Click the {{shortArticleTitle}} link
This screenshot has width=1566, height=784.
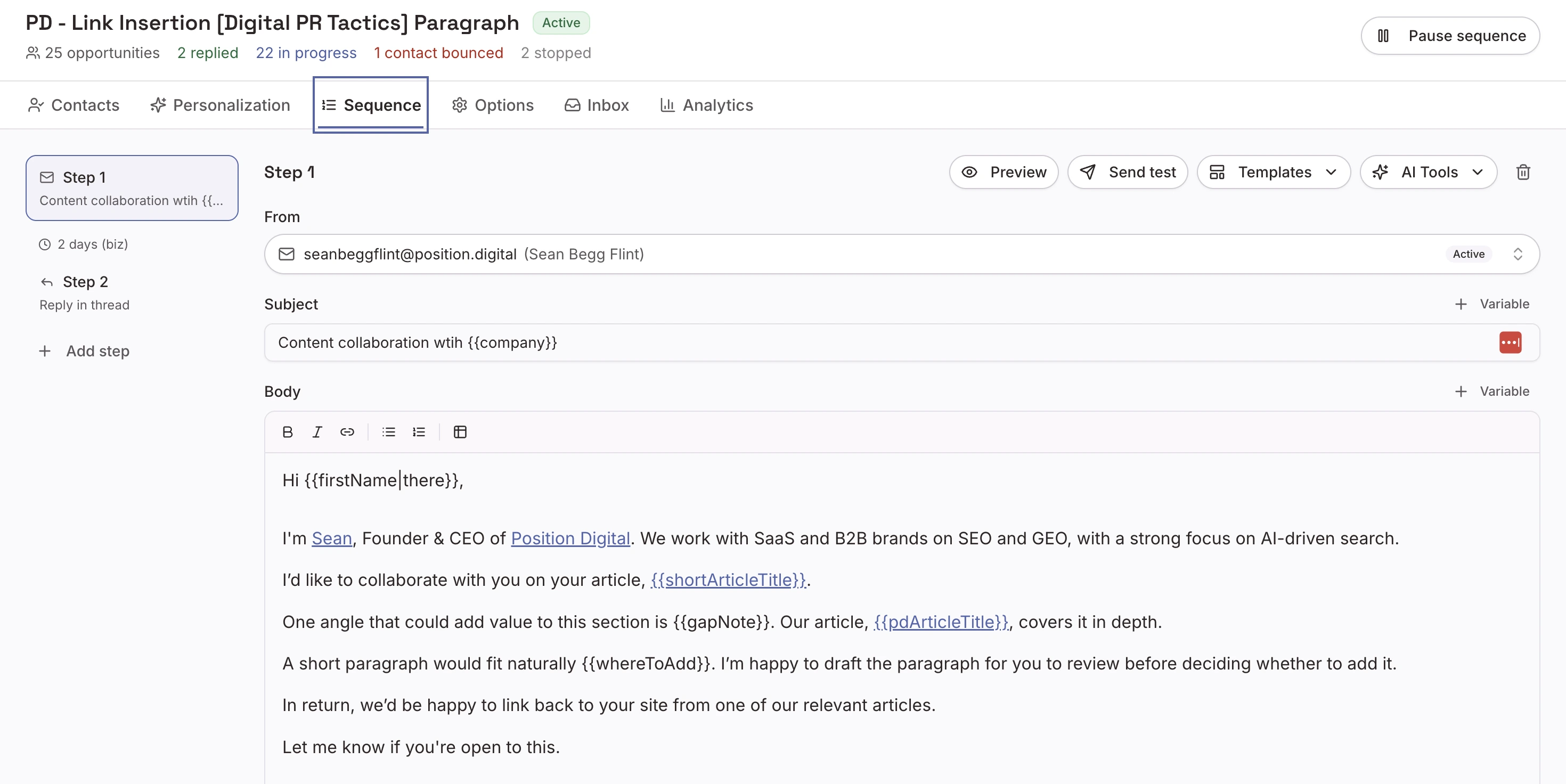728,580
